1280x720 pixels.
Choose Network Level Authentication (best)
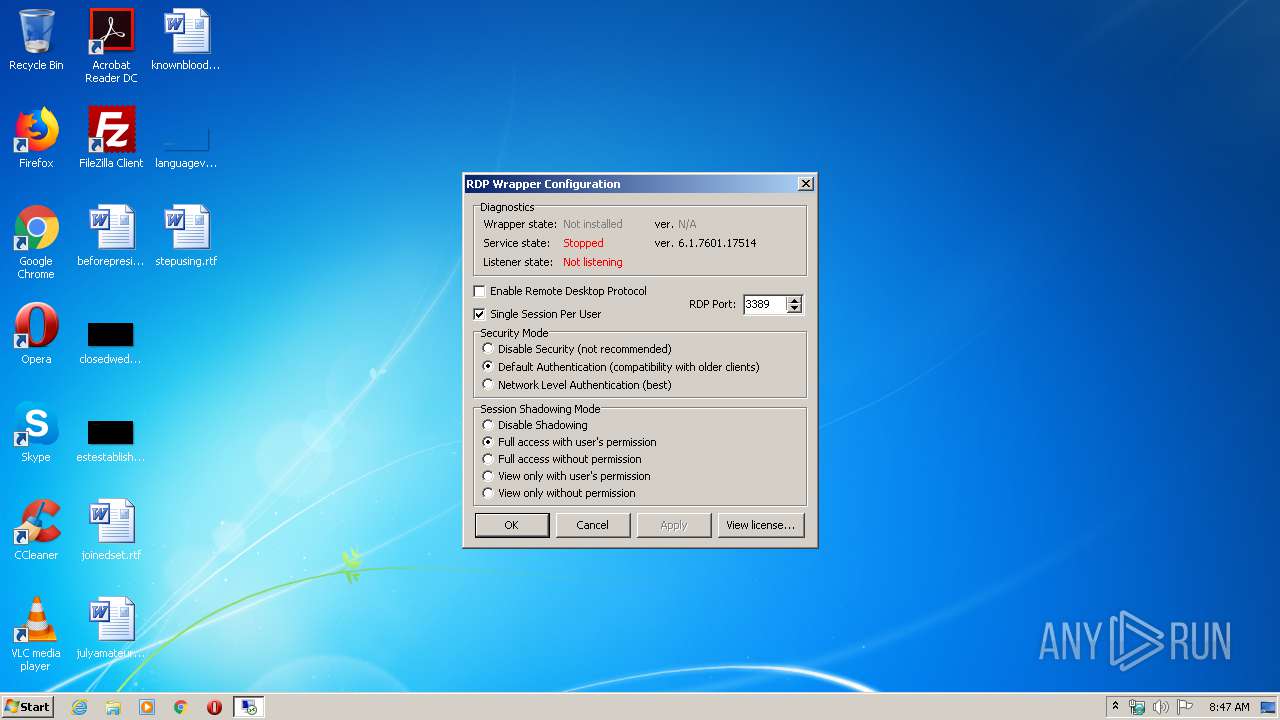pyautogui.click(x=488, y=385)
